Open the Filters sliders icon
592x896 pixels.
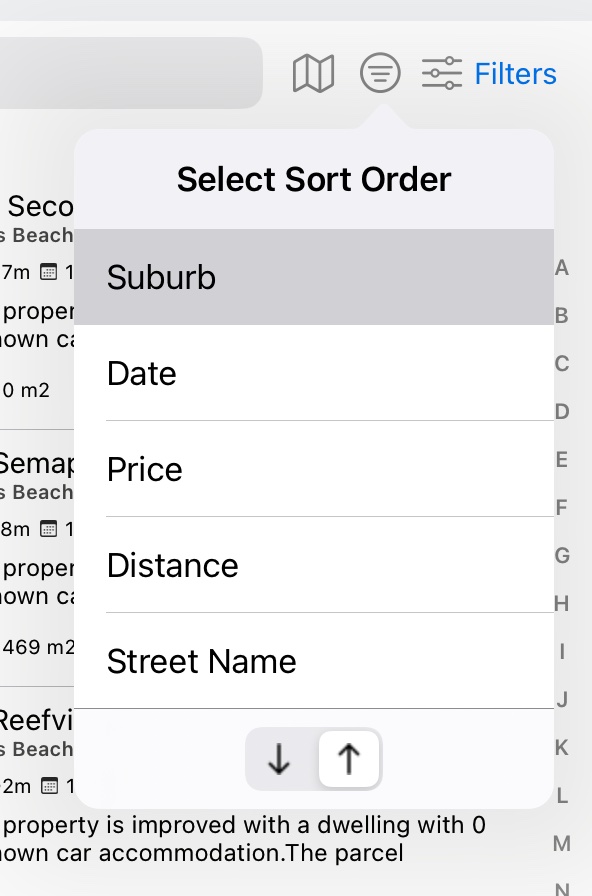(x=442, y=73)
